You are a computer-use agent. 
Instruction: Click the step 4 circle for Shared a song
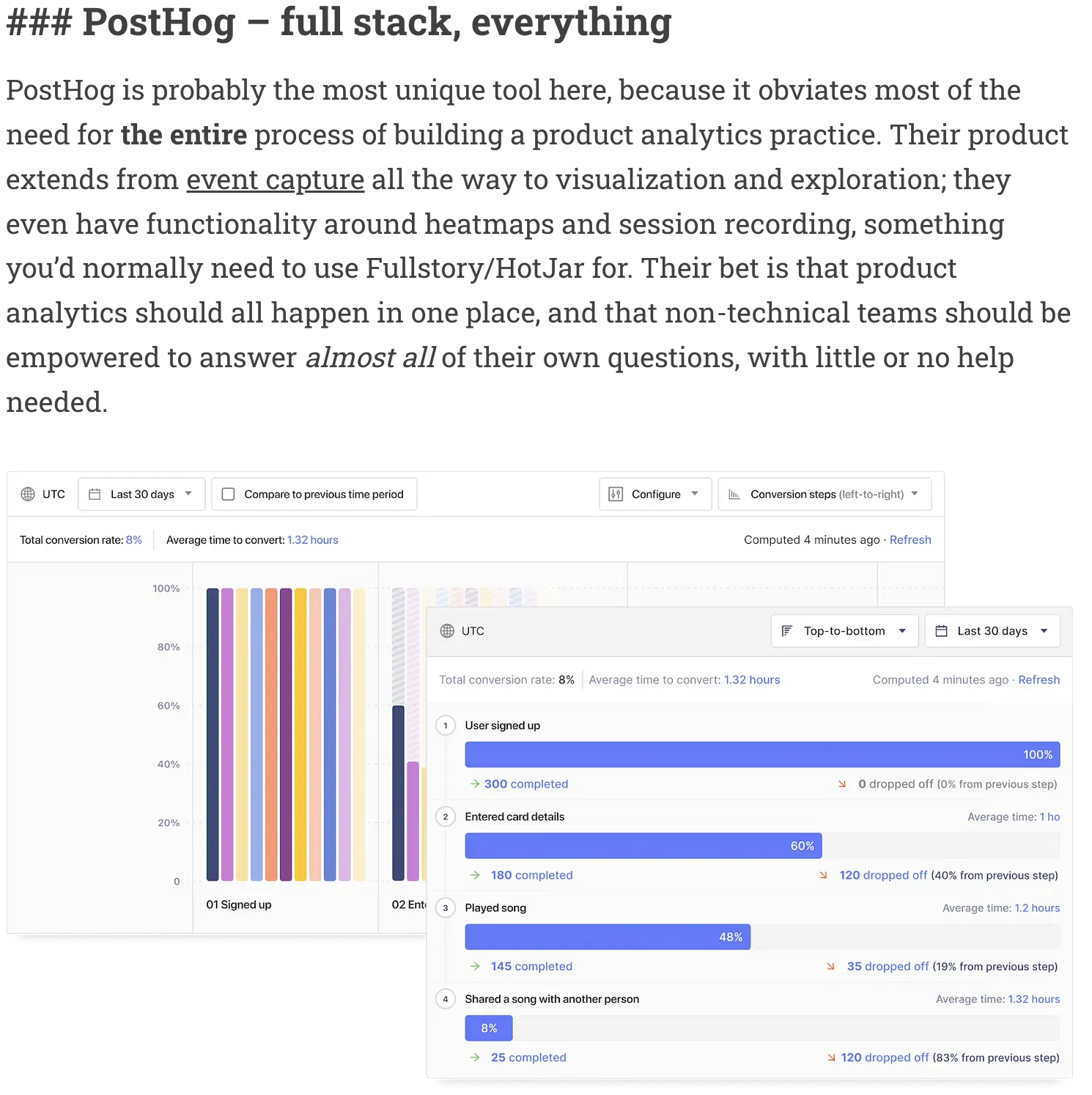[446, 999]
